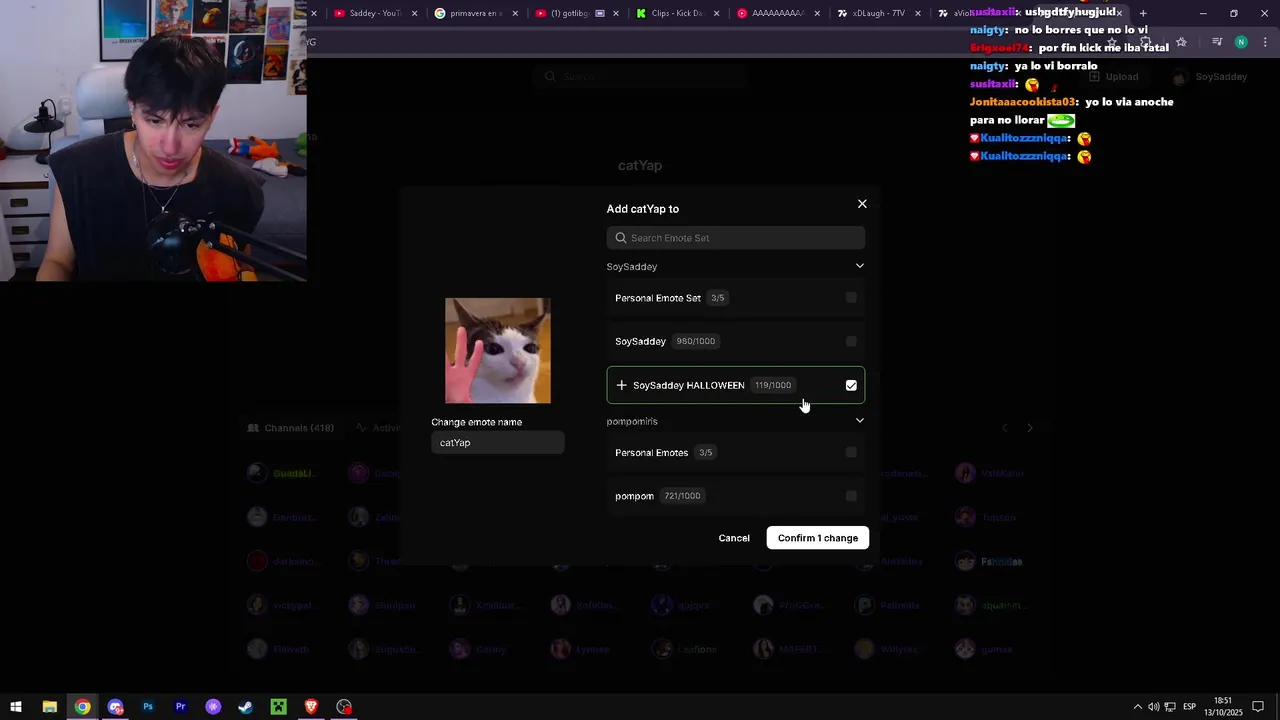Image resolution: width=1280 pixels, height=720 pixels.
Task: Click inside the Search Emote Set field
Action: point(736,238)
